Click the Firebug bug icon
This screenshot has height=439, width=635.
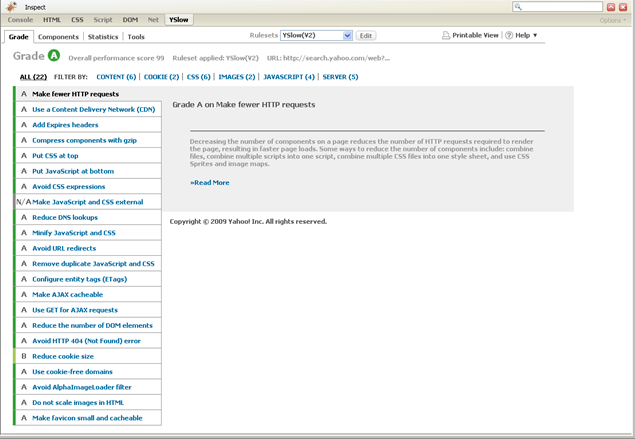pos(11,7)
